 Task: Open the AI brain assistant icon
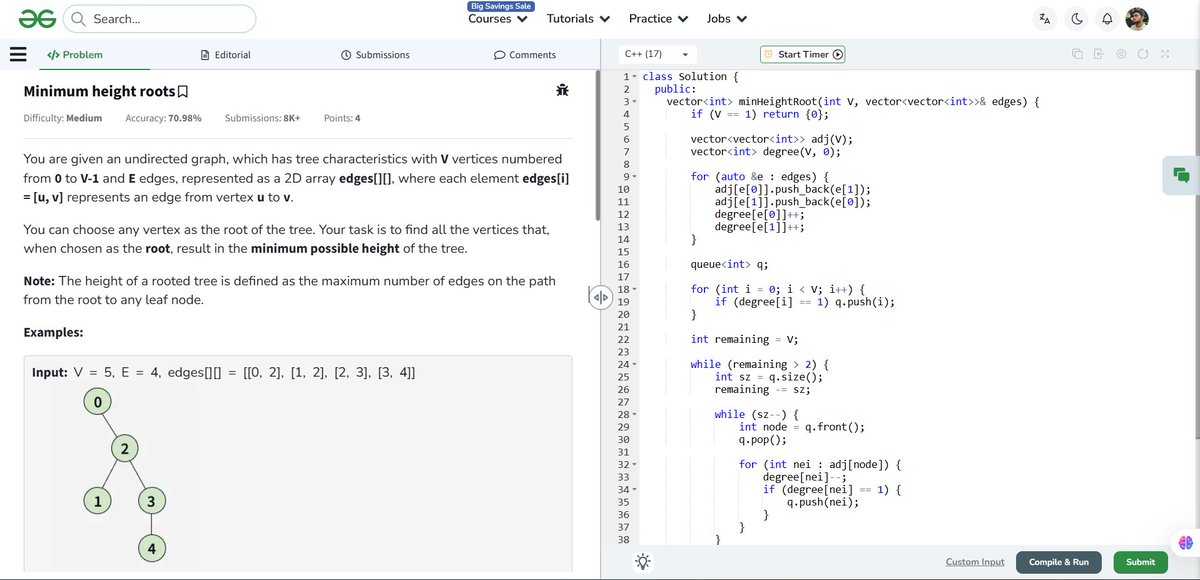pos(1186,543)
